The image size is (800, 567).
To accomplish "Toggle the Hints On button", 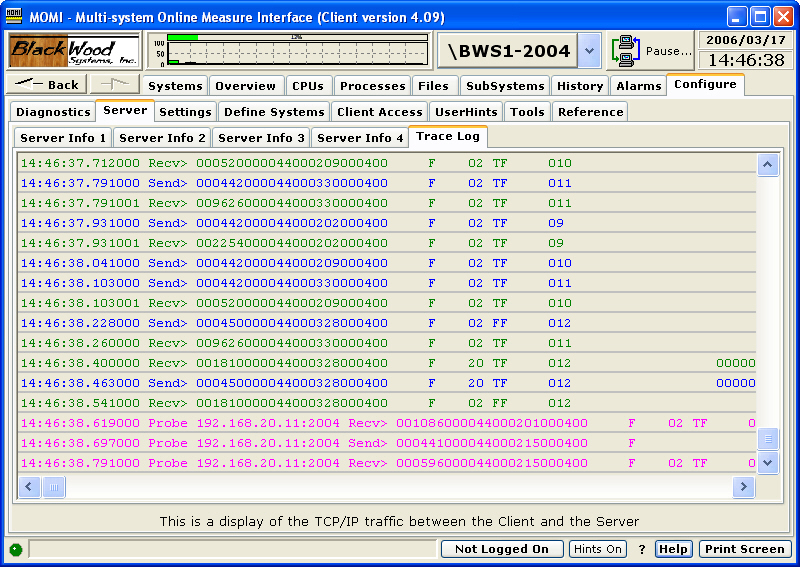I will 597,549.
